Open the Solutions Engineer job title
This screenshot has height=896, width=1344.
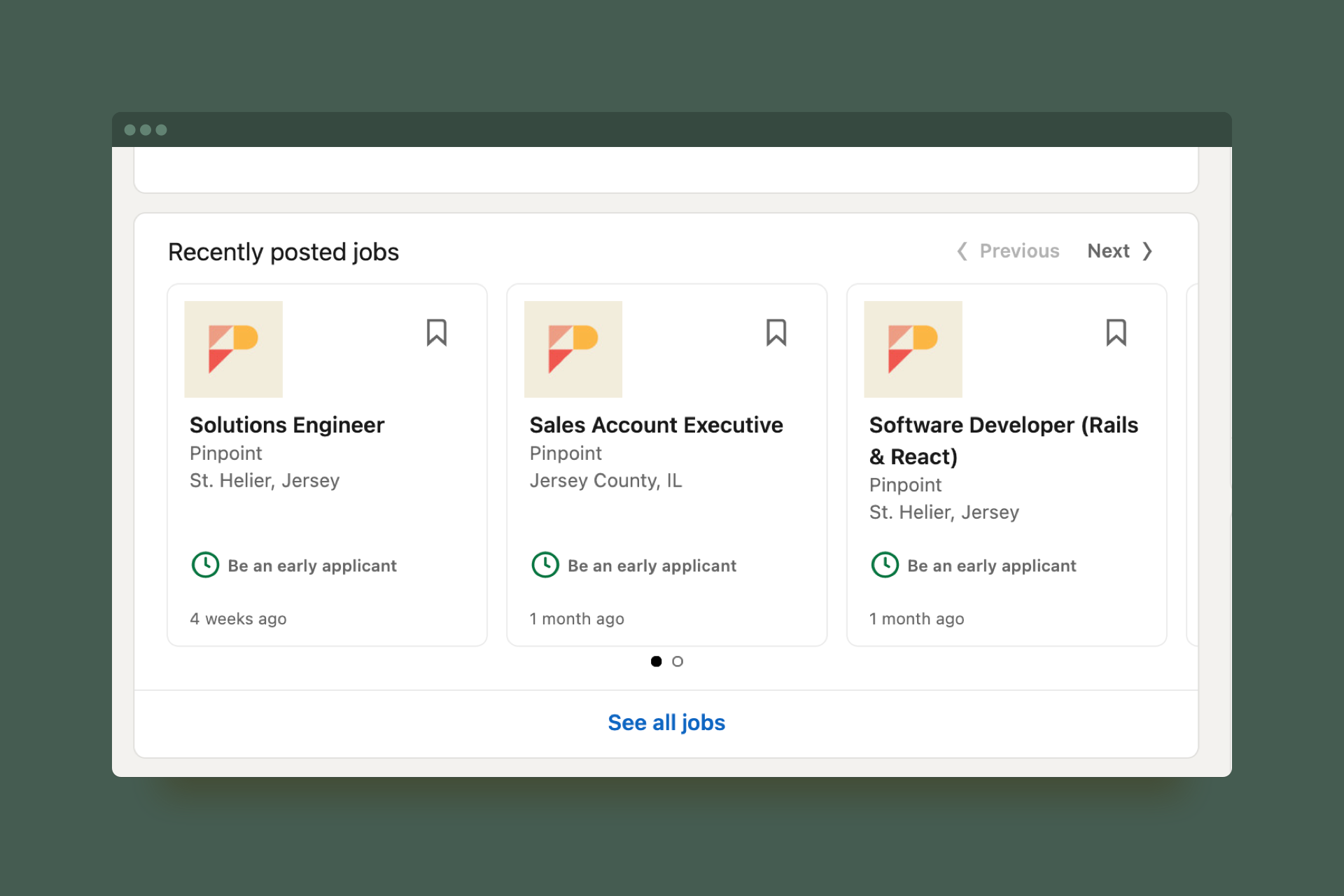click(286, 425)
